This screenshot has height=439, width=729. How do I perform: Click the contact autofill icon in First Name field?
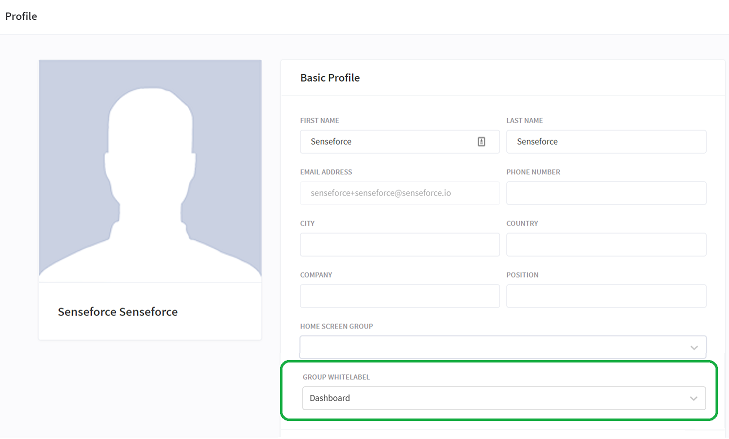(x=481, y=142)
